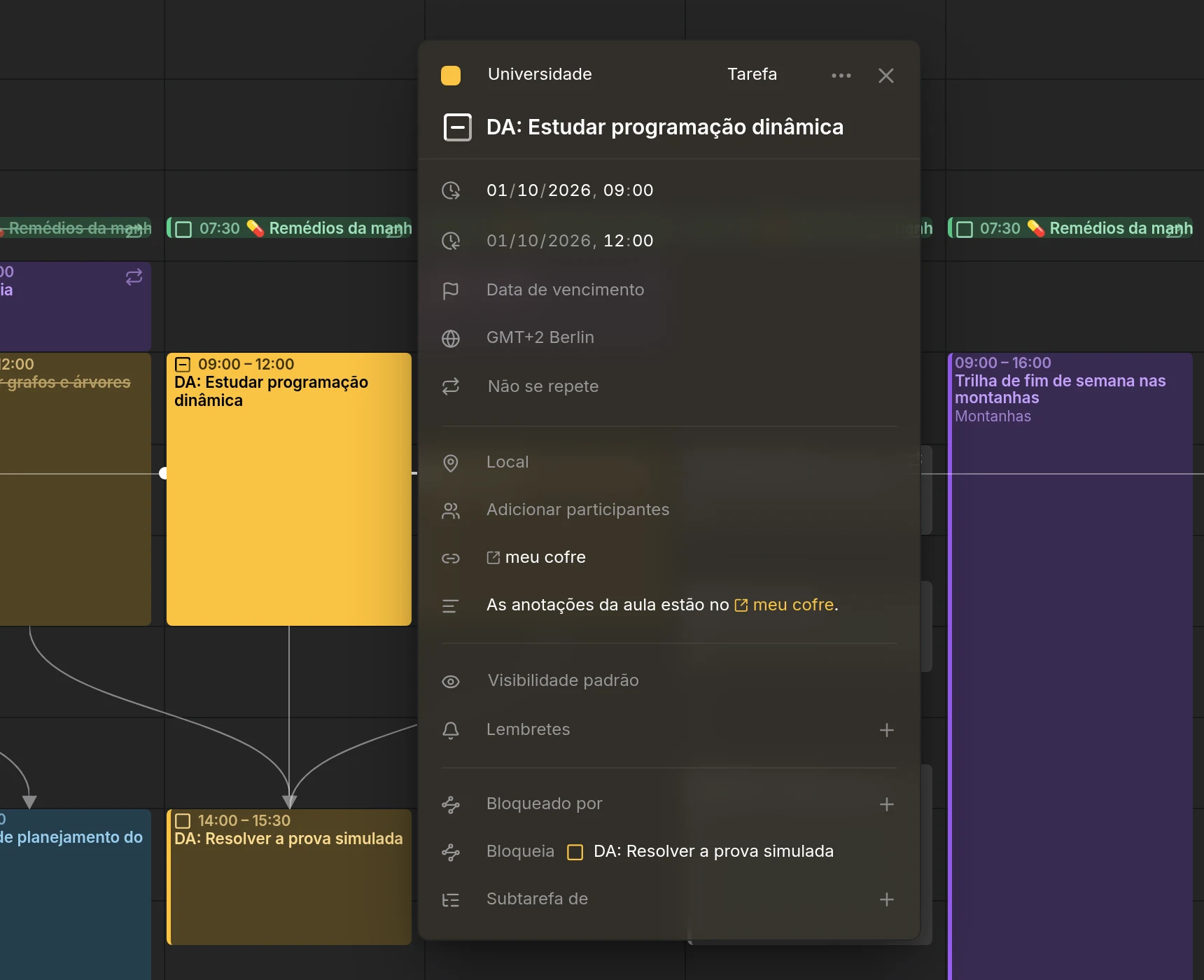Switch the entry type from Tarefa

click(x=752, y=74)
